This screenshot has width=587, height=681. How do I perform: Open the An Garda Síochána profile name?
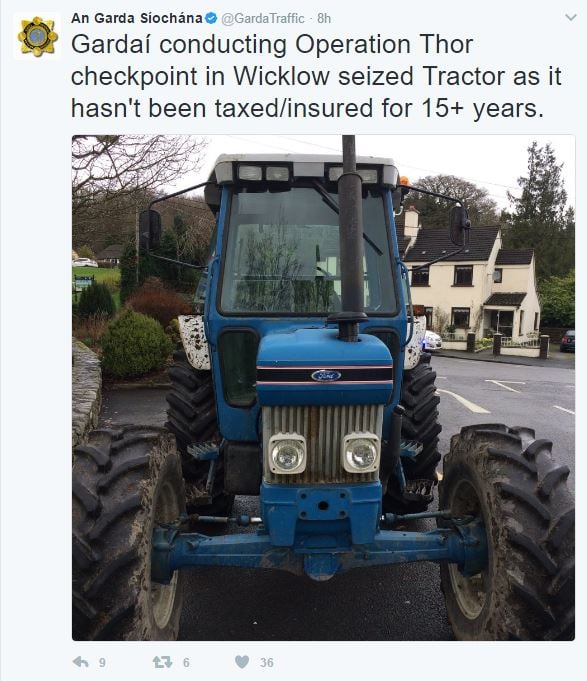(x=137, y=18)
